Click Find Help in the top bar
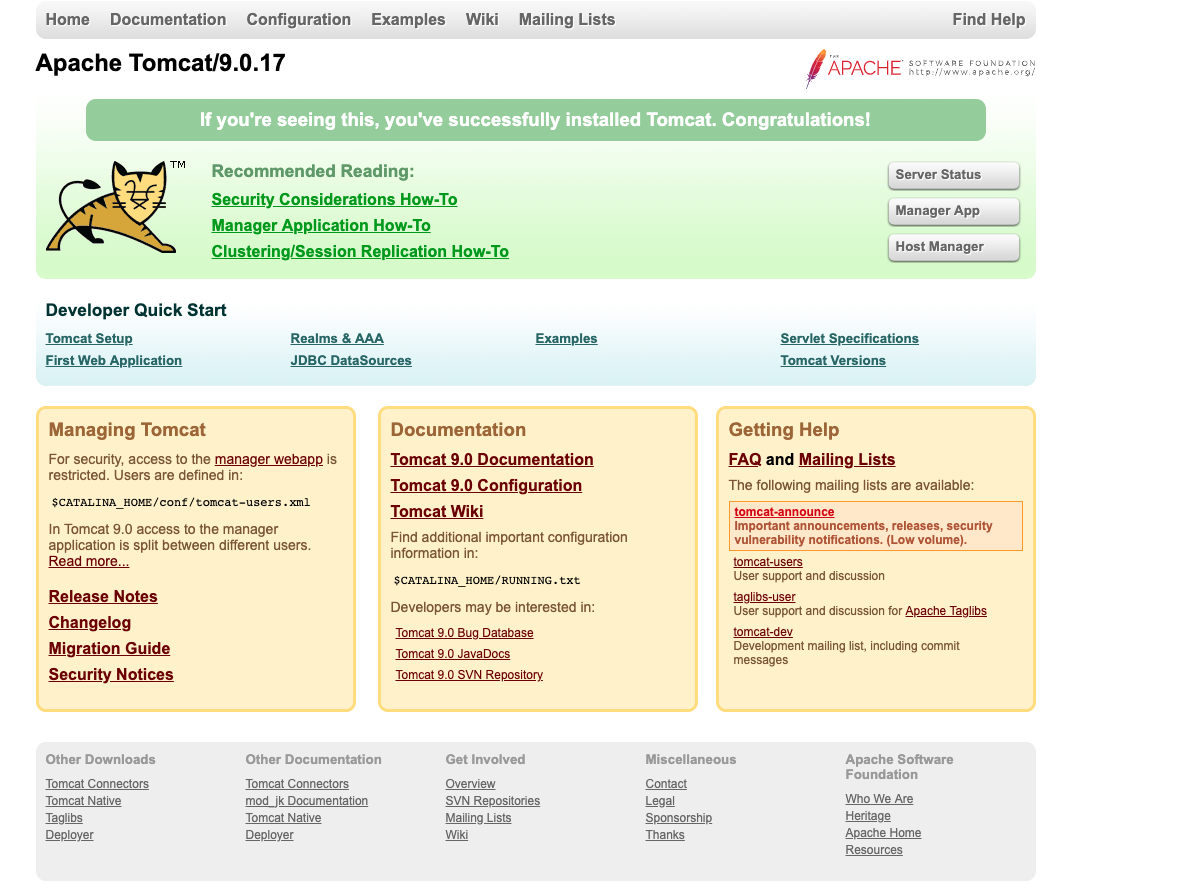 (988, 20)
